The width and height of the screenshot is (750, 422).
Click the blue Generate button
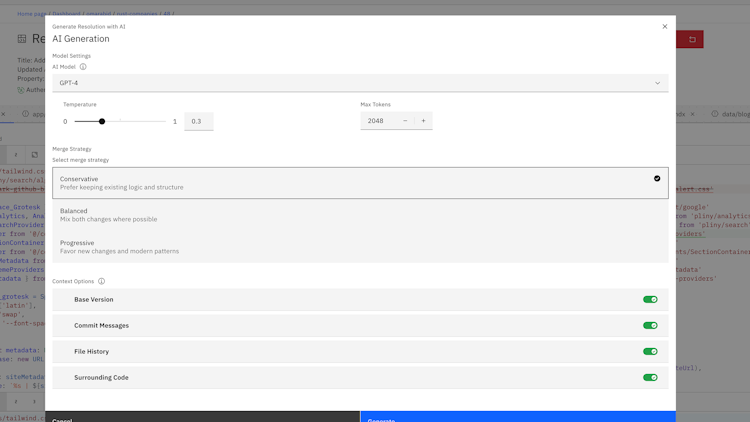coord(518,417)
